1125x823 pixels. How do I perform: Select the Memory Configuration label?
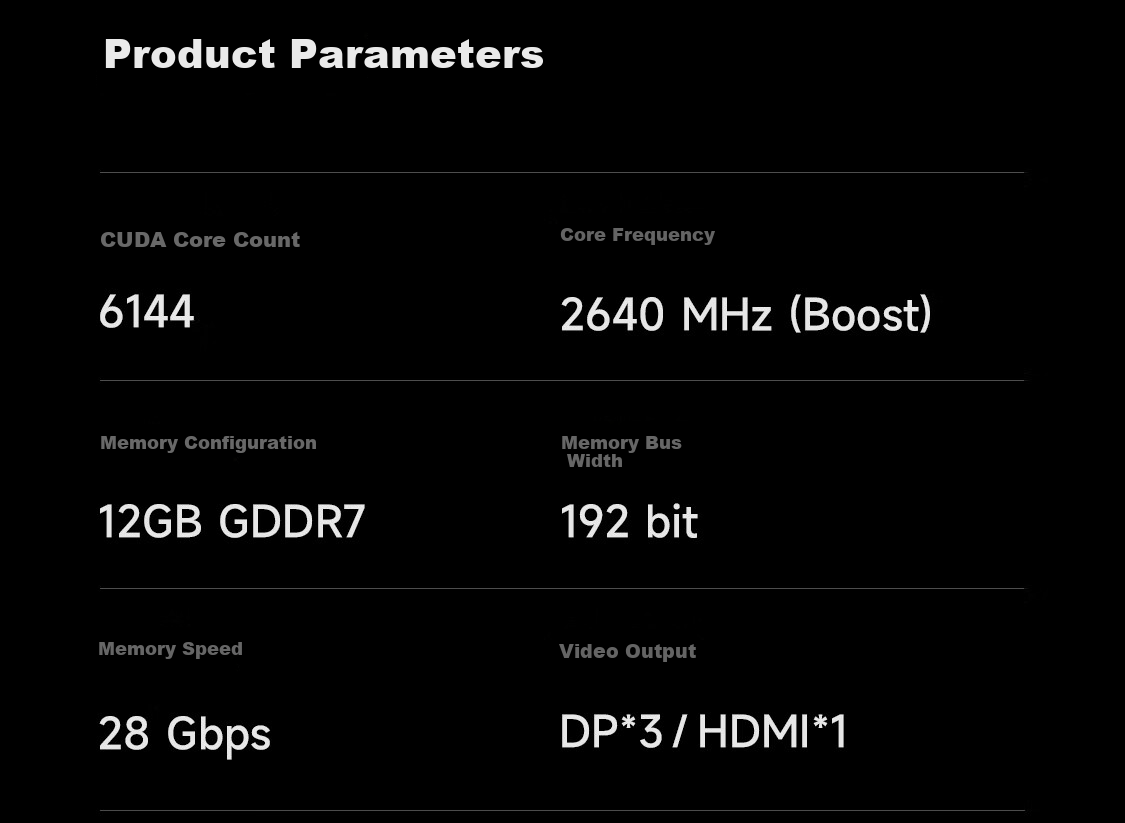pos(208,443)
